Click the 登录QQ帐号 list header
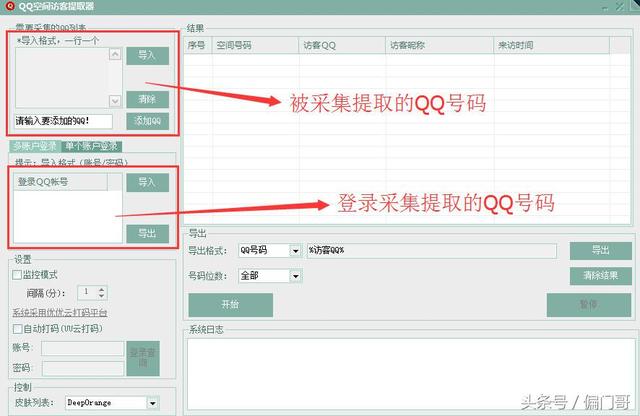The height and width of the screenshot is (416, 640). [x=61, y=182]
